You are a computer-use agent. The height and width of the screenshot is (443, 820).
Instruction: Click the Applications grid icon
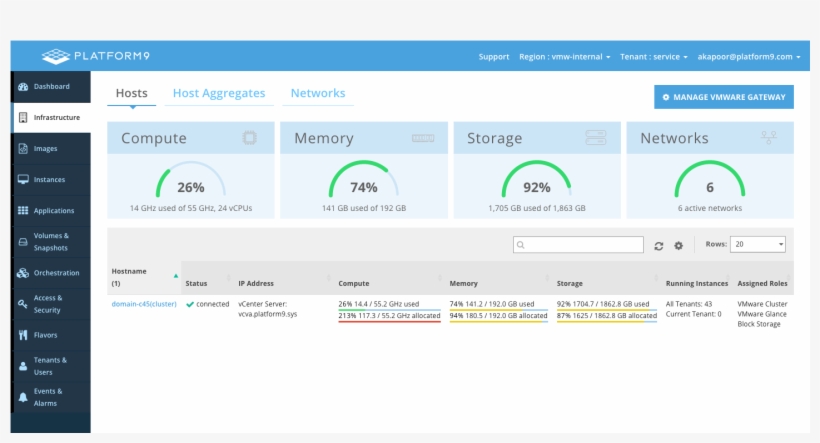click(x=23, y=211)
